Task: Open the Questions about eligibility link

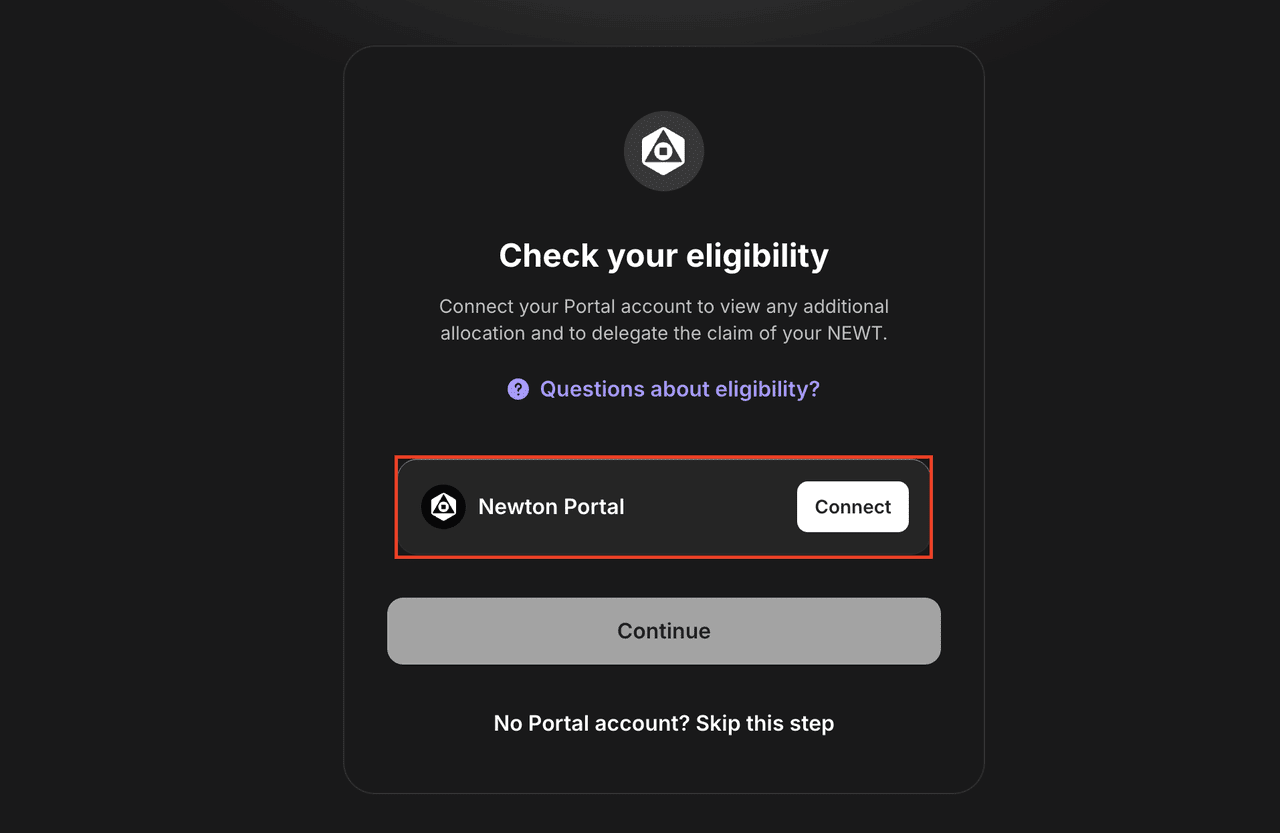Action: pyautogui.click(x=679, y=389)
